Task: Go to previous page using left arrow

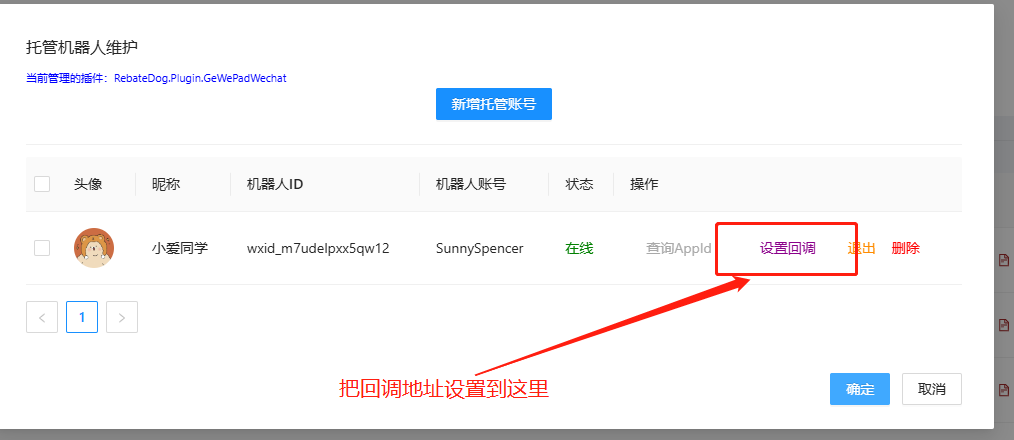Action: [42, 317]
